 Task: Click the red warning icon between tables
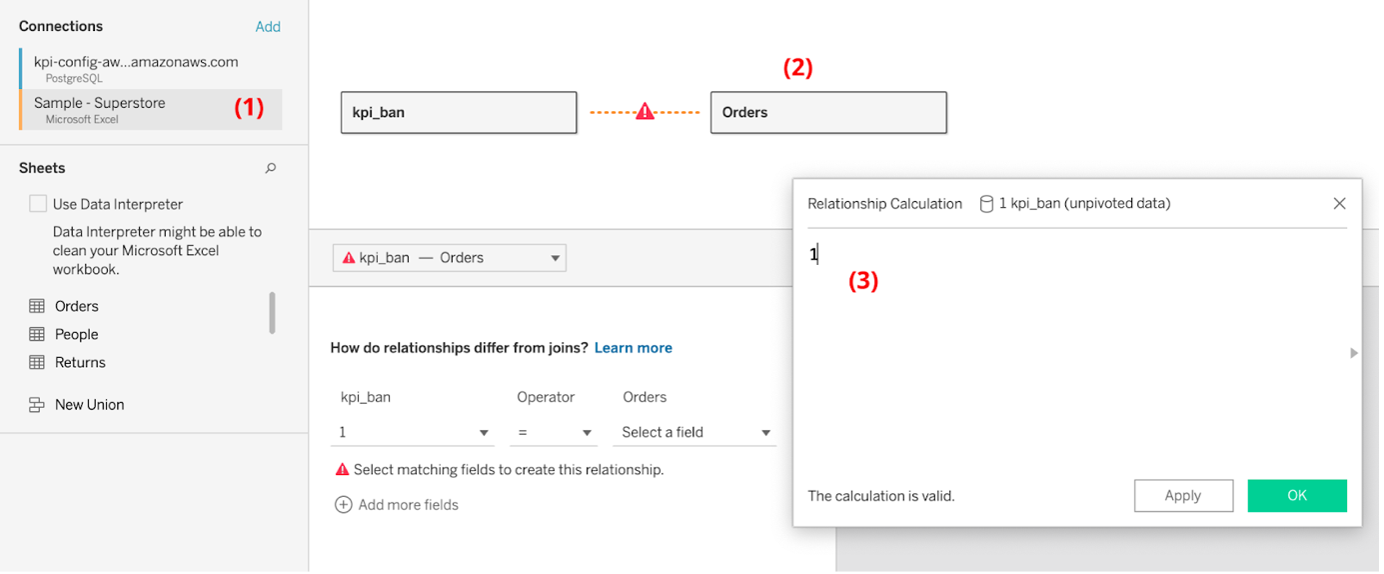point(645,112)
